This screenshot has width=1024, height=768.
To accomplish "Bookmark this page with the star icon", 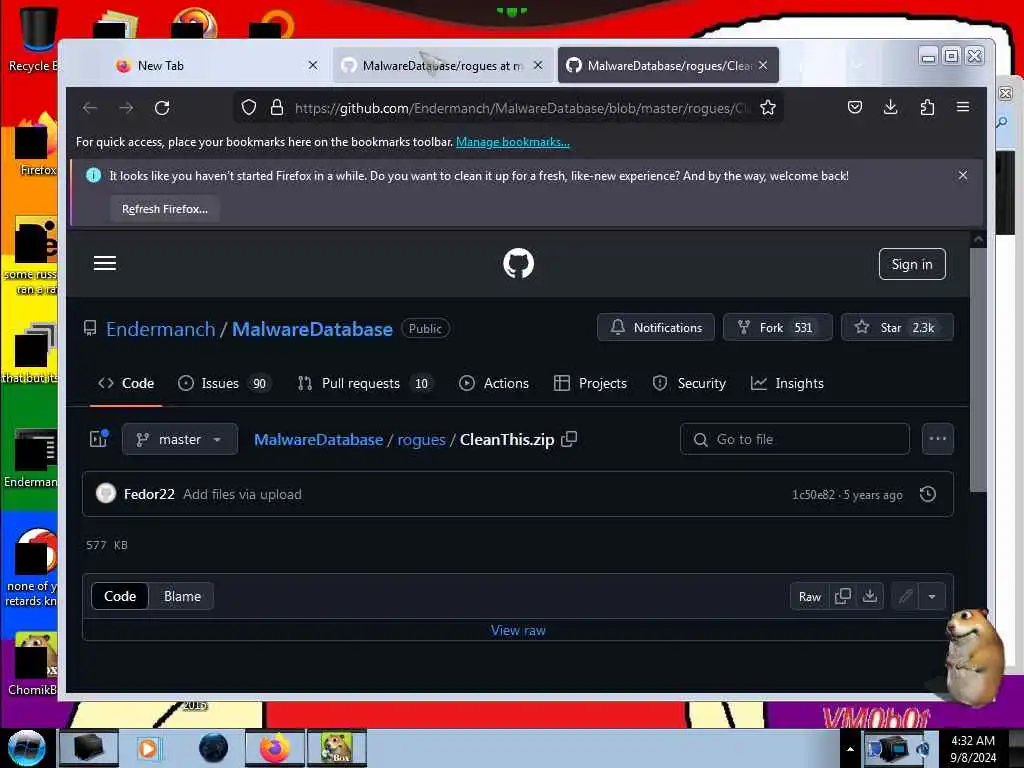I will pyautogui.click(x=768, y=108).
